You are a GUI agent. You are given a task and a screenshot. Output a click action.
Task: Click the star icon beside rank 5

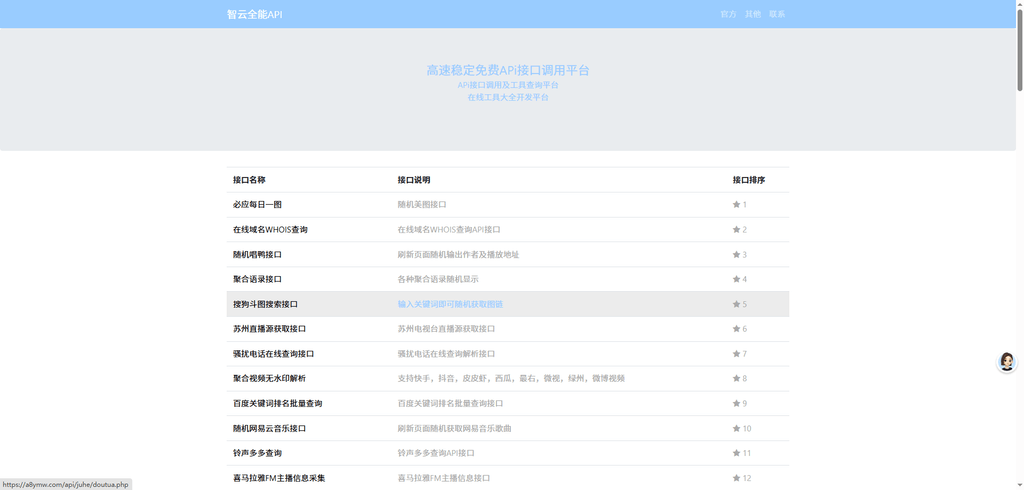coord(737,304)
